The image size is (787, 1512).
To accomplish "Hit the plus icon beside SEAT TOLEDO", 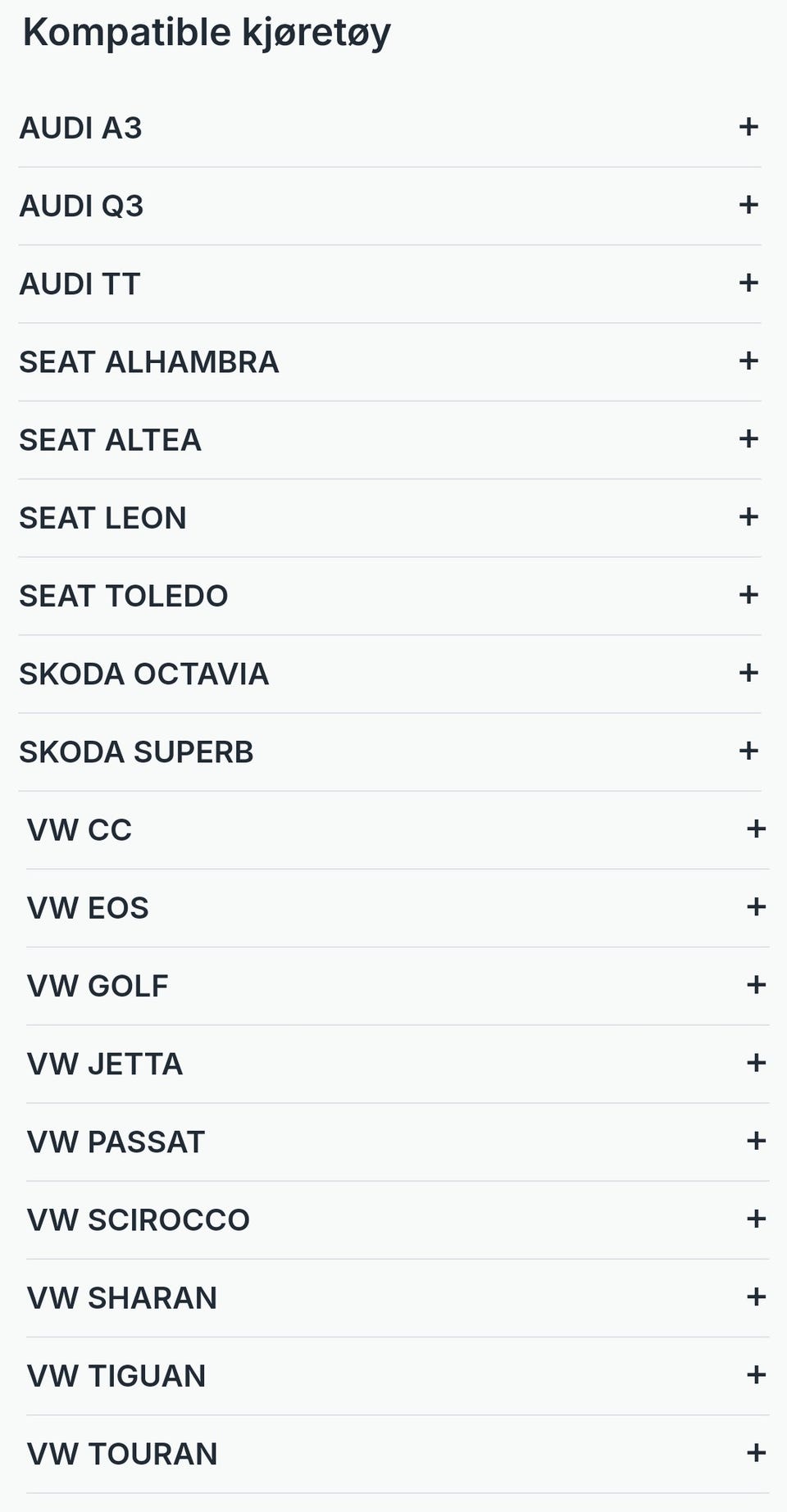I will coord(748,595).
